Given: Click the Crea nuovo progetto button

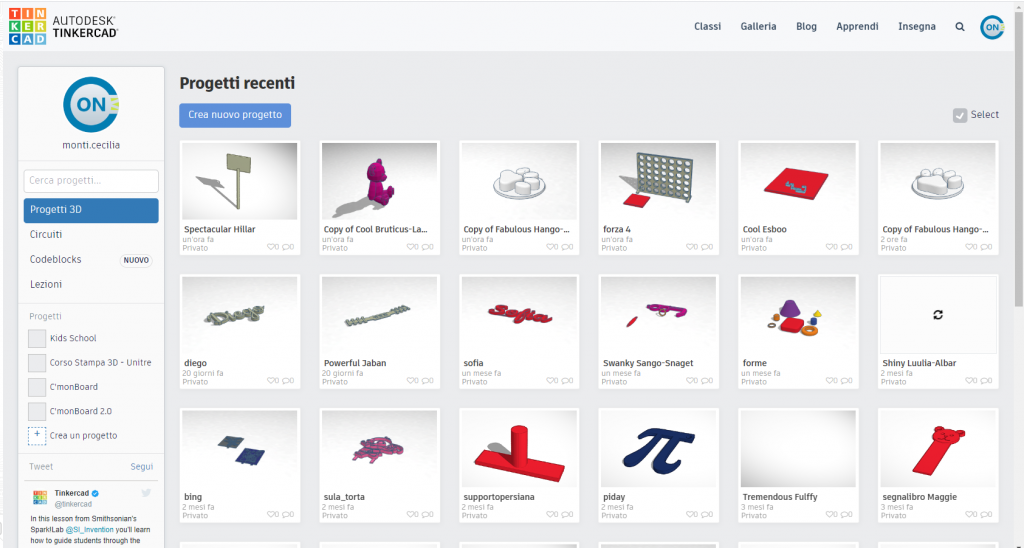Looking at the screenshot, I should click(235, 115).
